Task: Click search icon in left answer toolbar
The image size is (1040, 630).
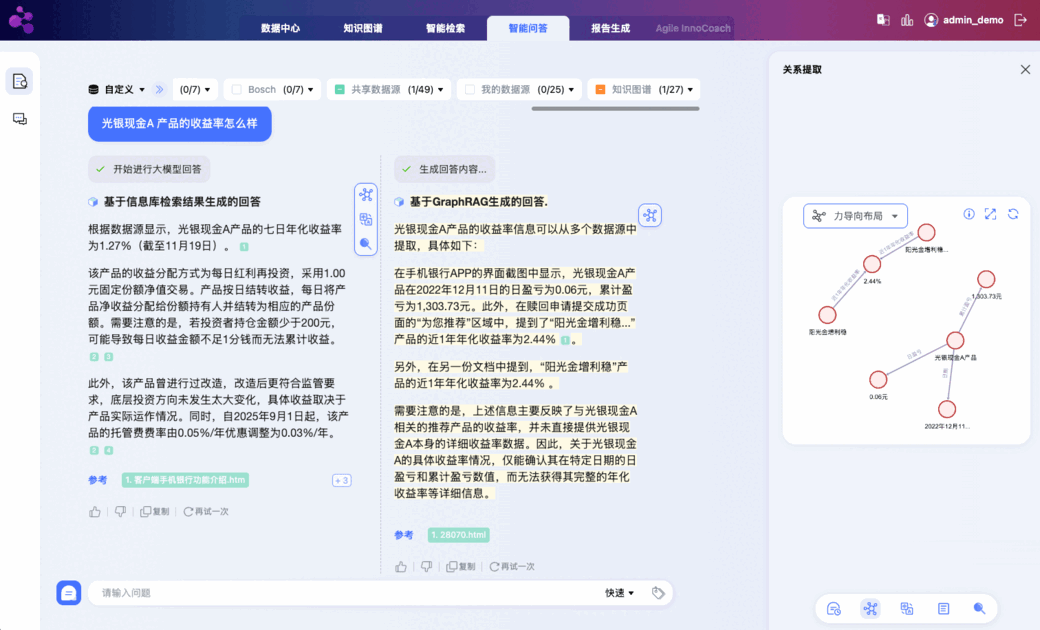Action: coord(365,244)
